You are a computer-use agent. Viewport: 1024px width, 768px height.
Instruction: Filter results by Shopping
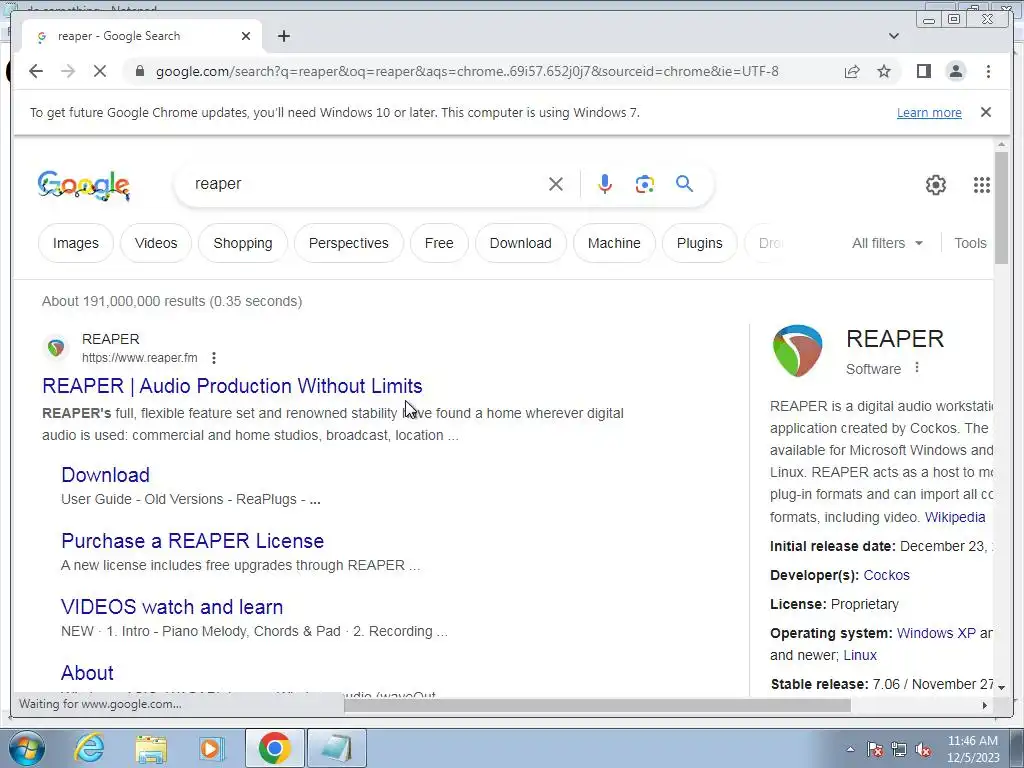(243, 243)
